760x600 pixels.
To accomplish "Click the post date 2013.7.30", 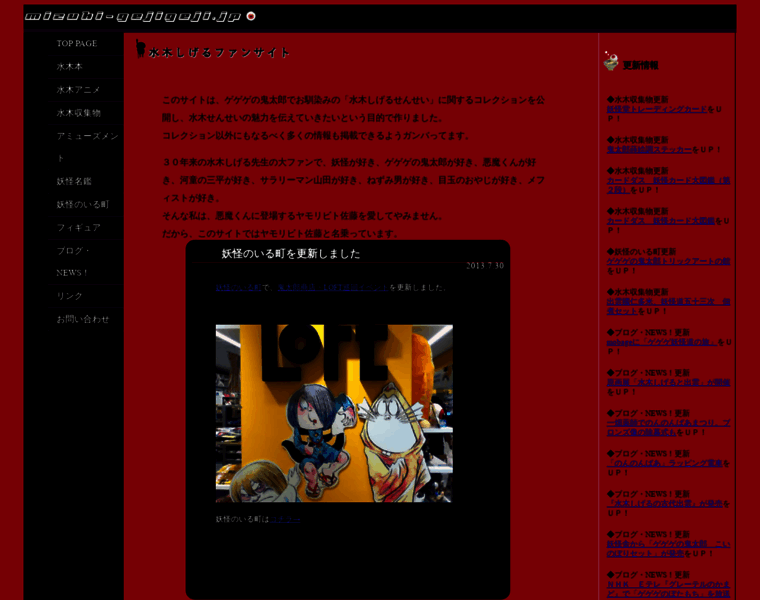I will pos(485,266).
